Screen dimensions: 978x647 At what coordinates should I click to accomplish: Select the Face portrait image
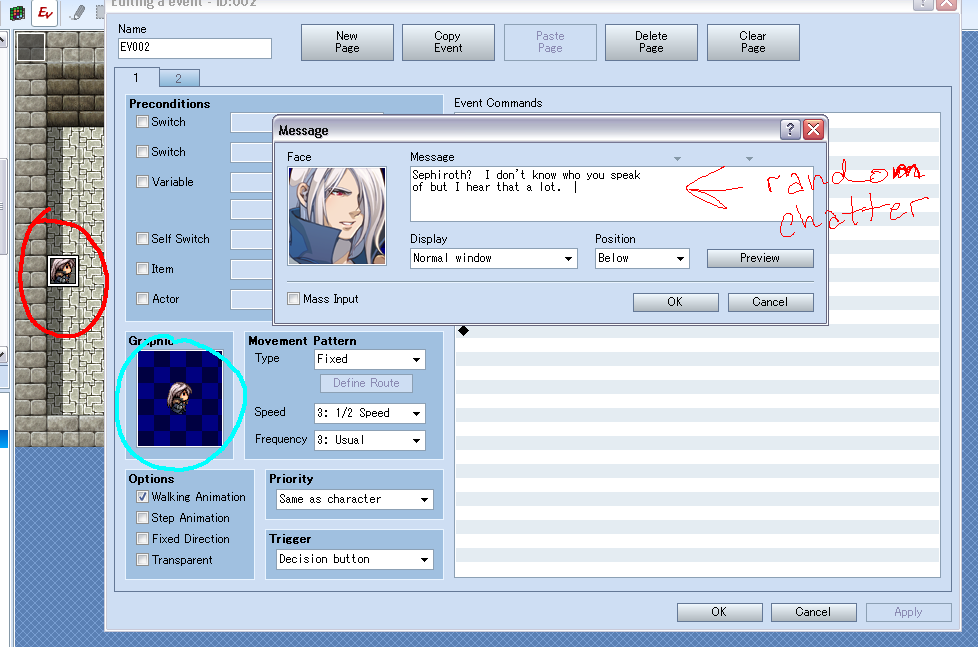tap(337, 216)
